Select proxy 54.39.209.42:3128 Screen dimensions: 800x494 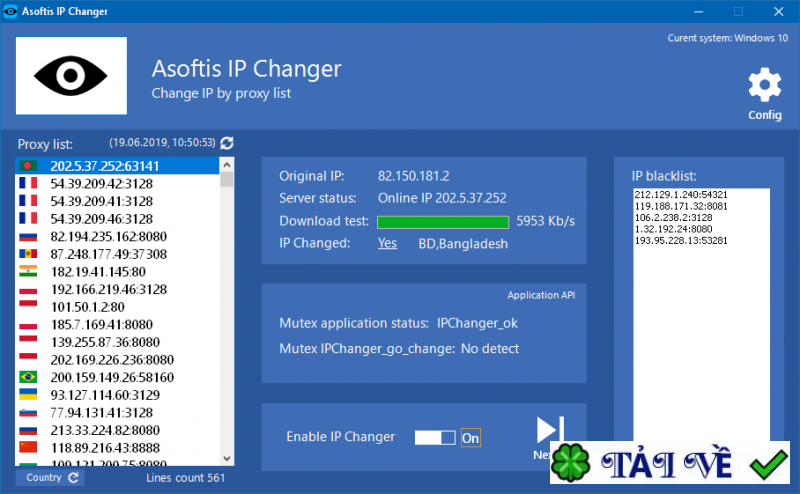click(x=117, y=184)
